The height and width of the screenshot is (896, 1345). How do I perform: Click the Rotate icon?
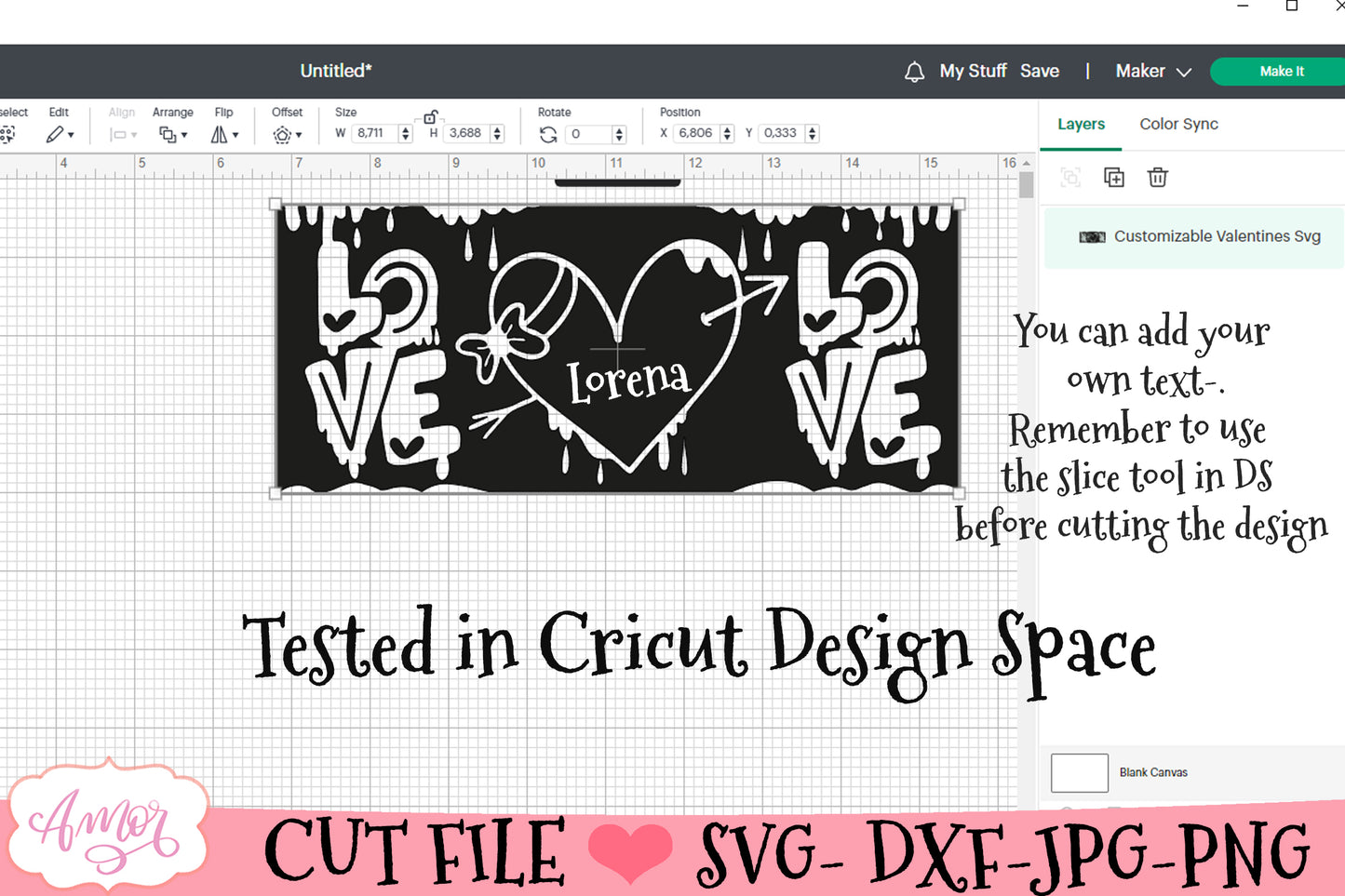click(x=548, y=135)
